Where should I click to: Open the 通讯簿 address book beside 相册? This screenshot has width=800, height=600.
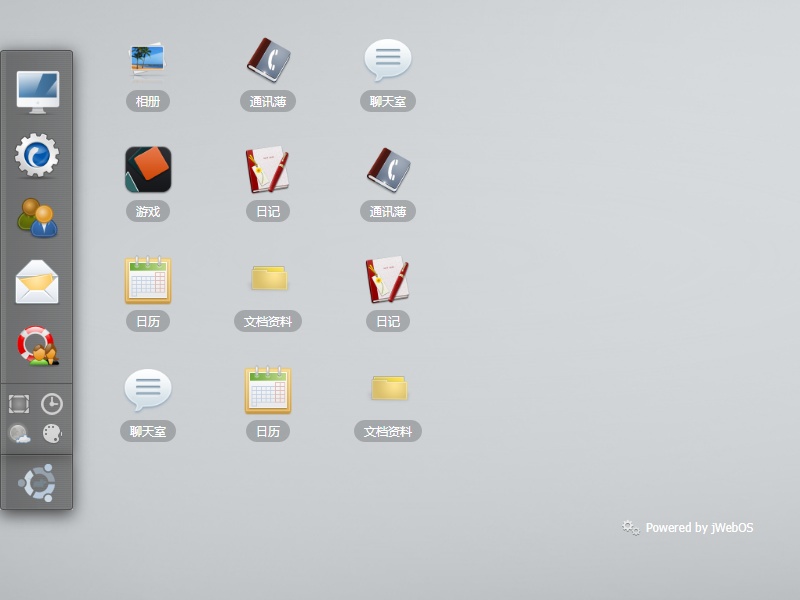click(268, 61)
